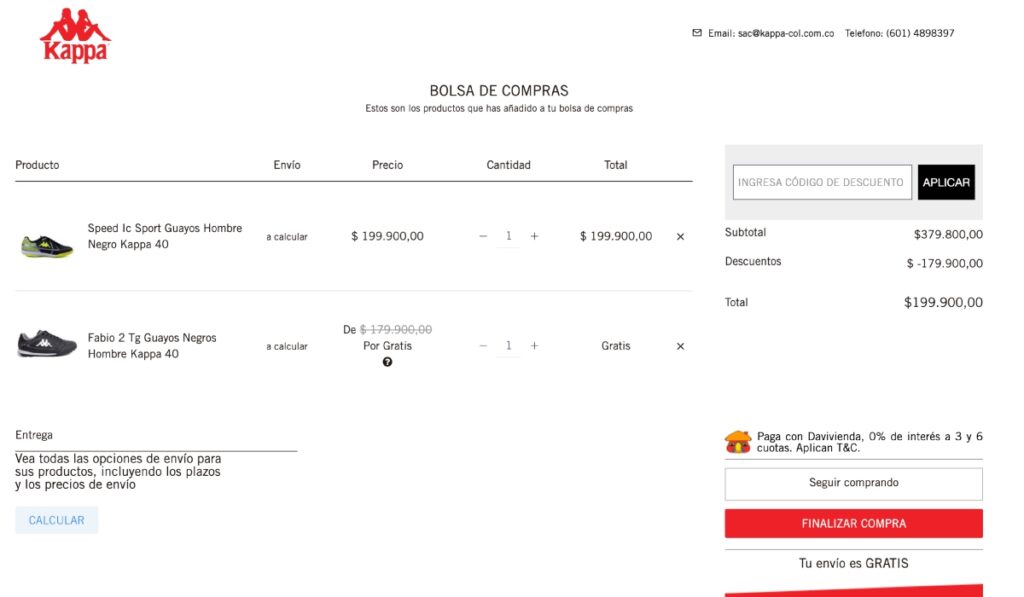The image size is (1024, 597).
Task: Open Speed Ic Sport Guayos Hombre product link
Action: pyautogui.click(x=165, y=236)
